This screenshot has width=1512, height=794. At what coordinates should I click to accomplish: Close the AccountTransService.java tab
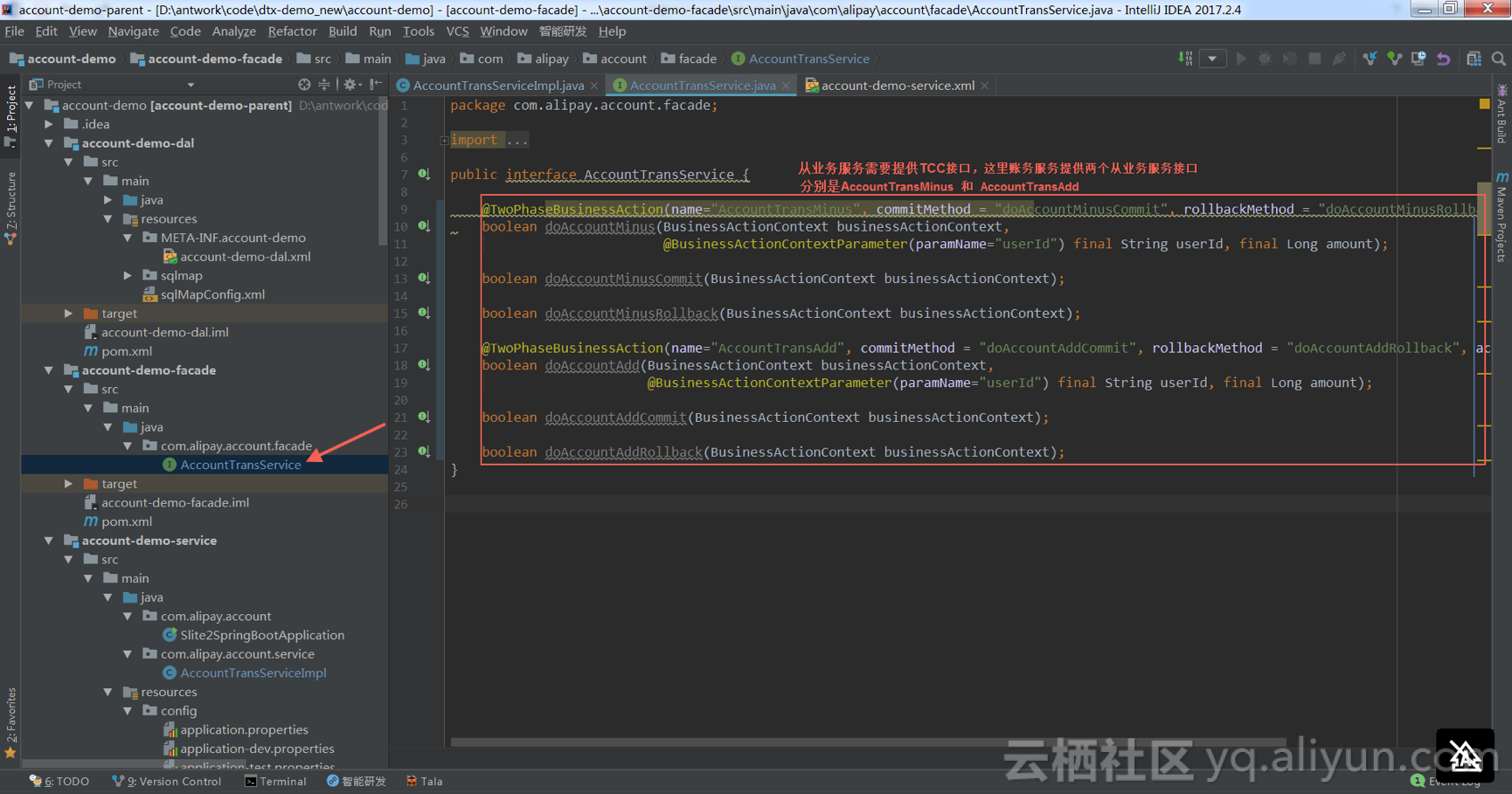point(786,86)
